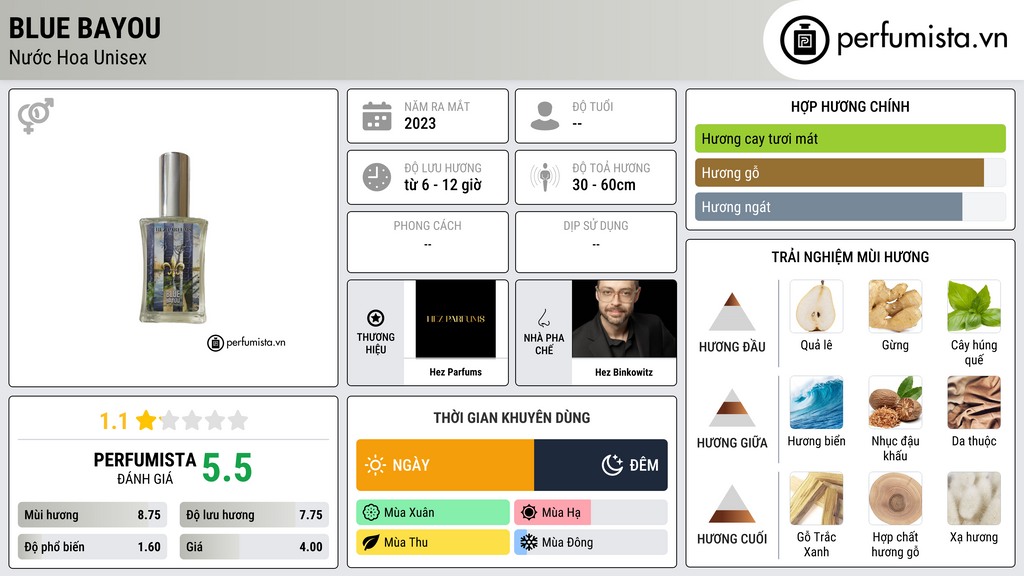Click the Hương giữa pyramid icon
Image resolution: width=1024 pixels, height=576 pixels.
(x=732, y=408)
